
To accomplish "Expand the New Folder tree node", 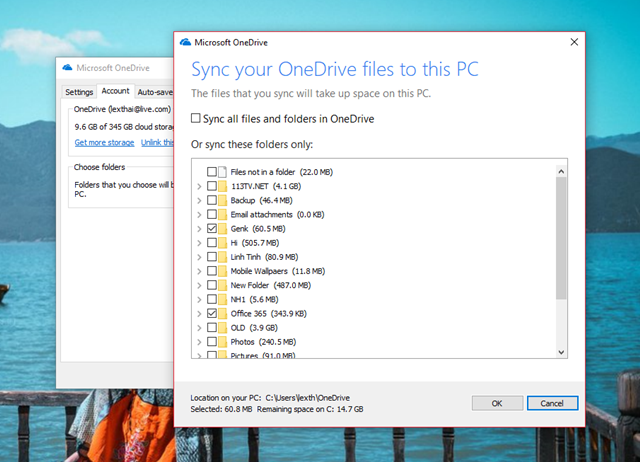I will coord(199,285).
